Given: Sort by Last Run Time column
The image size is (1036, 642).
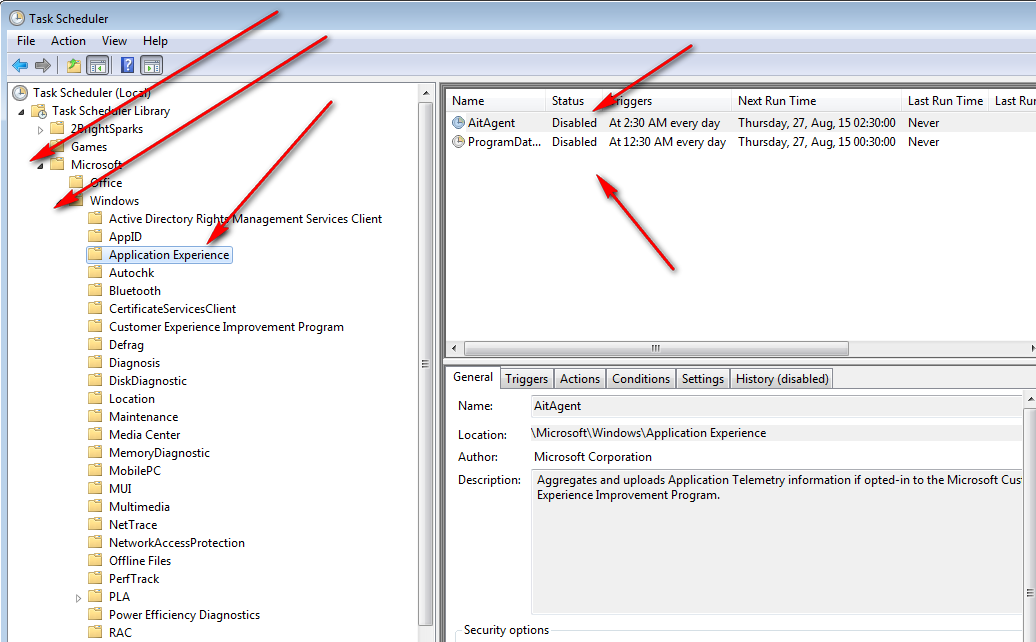Looking at the screenshot, I should [945, 100].
